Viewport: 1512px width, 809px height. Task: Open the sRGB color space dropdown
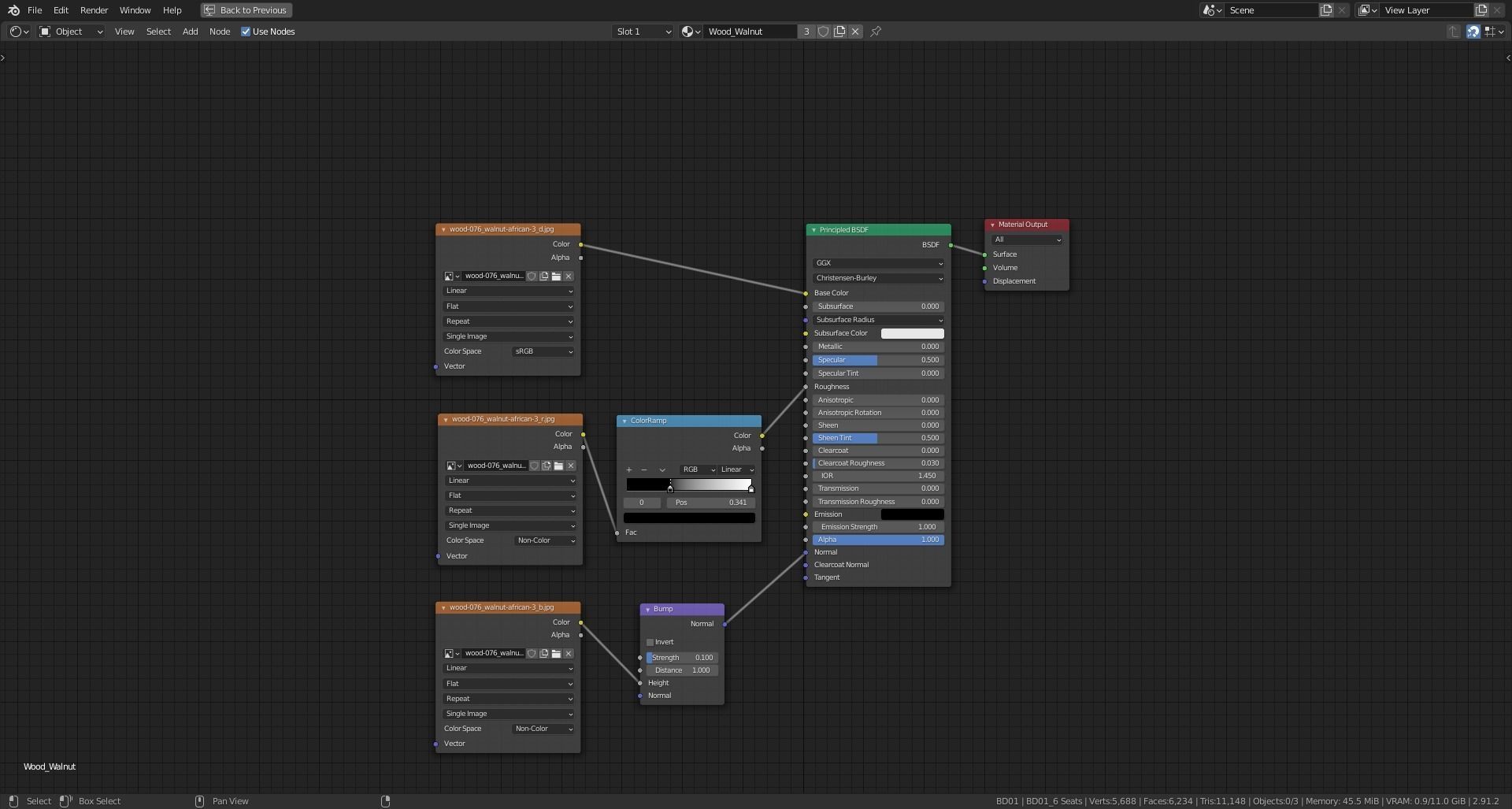[543, 352]
